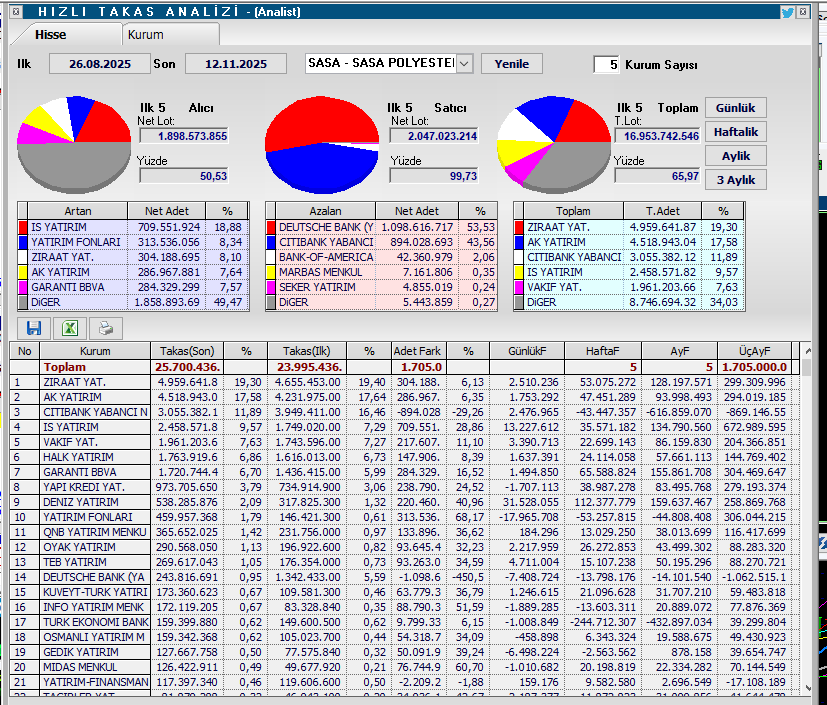The image size is (827, 705).
Task: Edit the Kurum Sayısı number field
Action: click(x=606, y=65)
